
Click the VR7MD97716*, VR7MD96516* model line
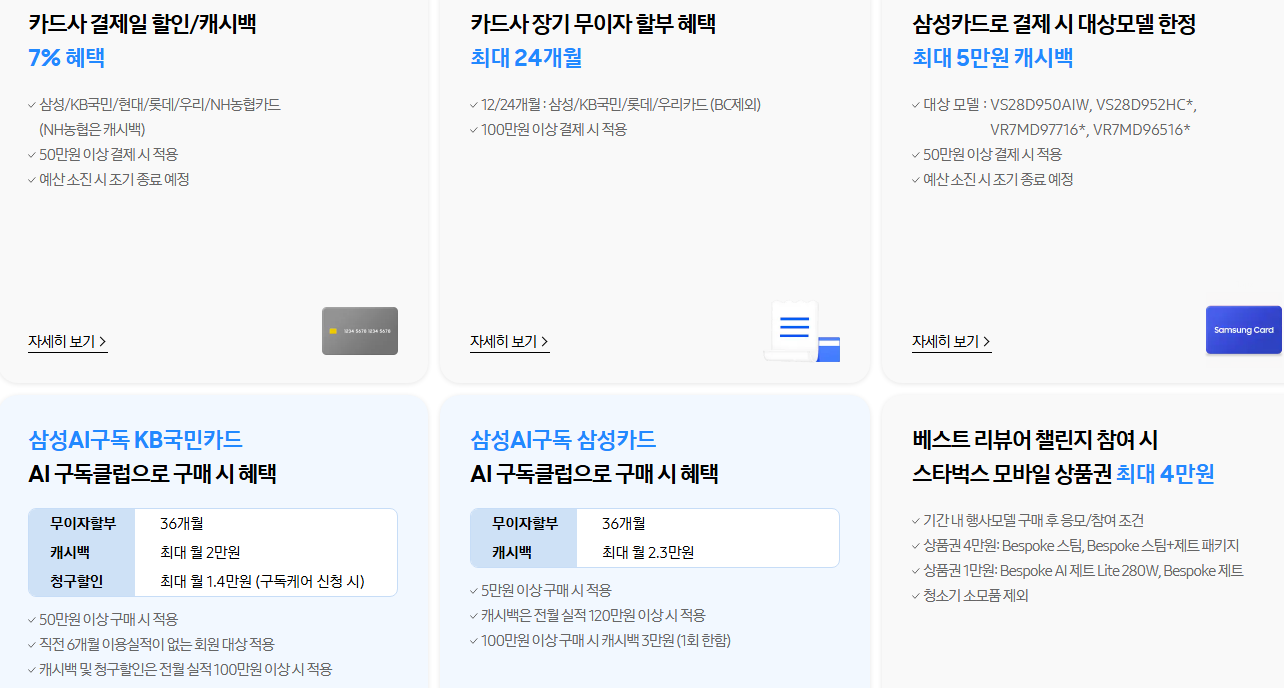1090,129
